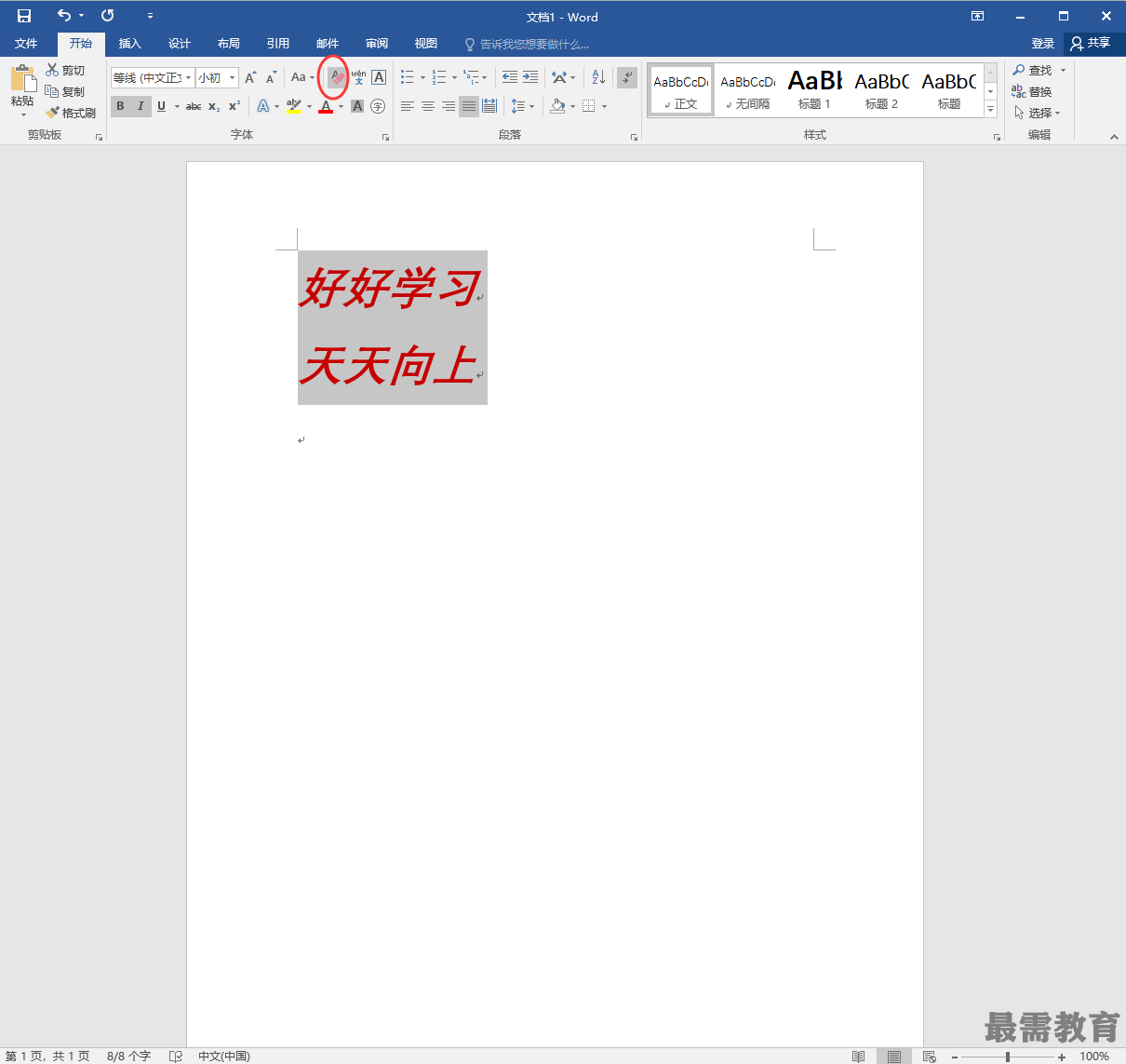The image size is (1126, 1064).
Task: Switch to the Design (设计) tab
Action: pos(180,44)
